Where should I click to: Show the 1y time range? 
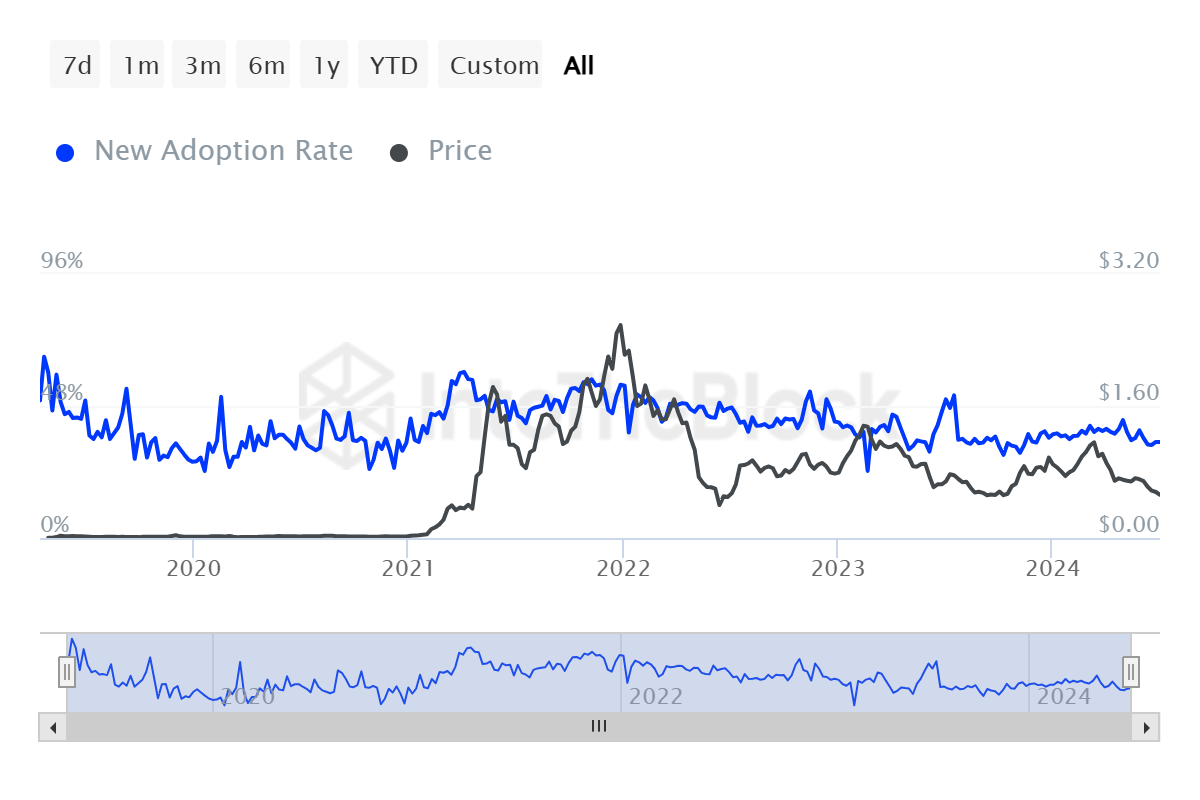(x=324, y=66)
